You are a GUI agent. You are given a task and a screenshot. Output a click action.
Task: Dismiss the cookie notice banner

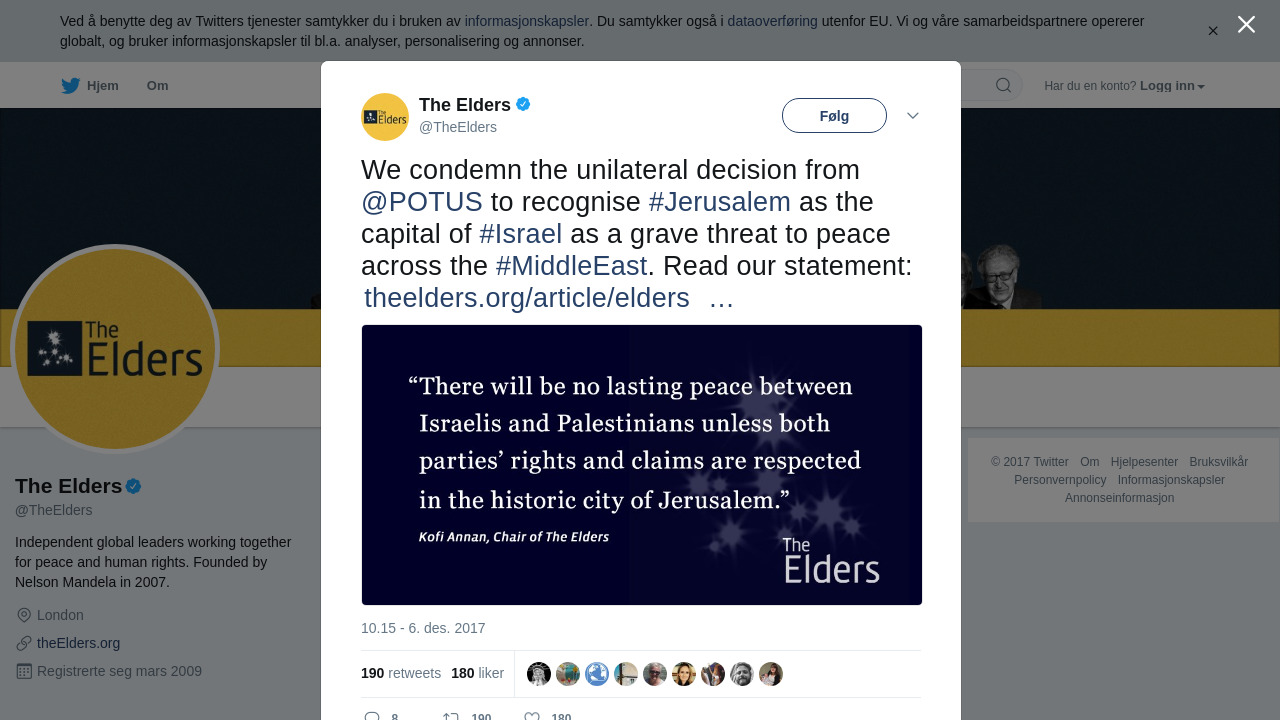1213,31
